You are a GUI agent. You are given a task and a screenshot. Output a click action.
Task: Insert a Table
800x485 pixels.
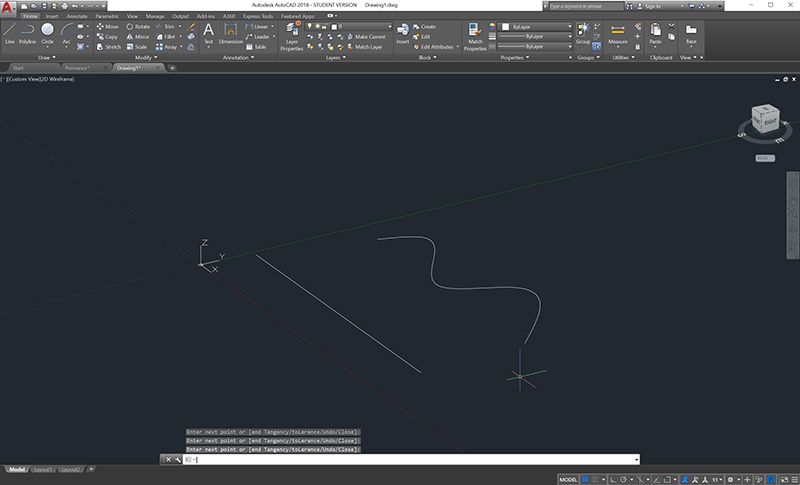(256, 47)
